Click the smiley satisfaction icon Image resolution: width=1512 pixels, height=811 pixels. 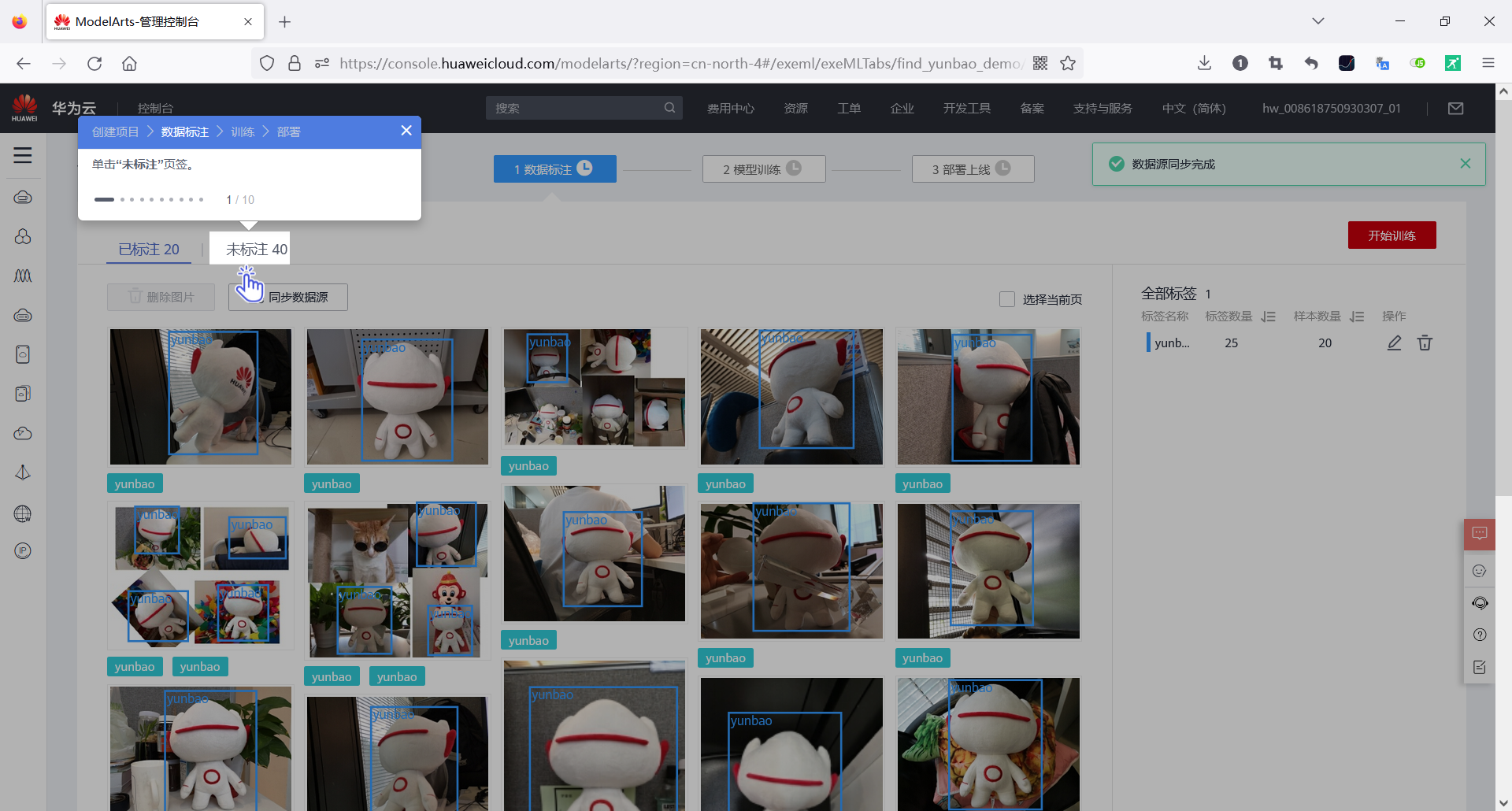click(1480, 571)
